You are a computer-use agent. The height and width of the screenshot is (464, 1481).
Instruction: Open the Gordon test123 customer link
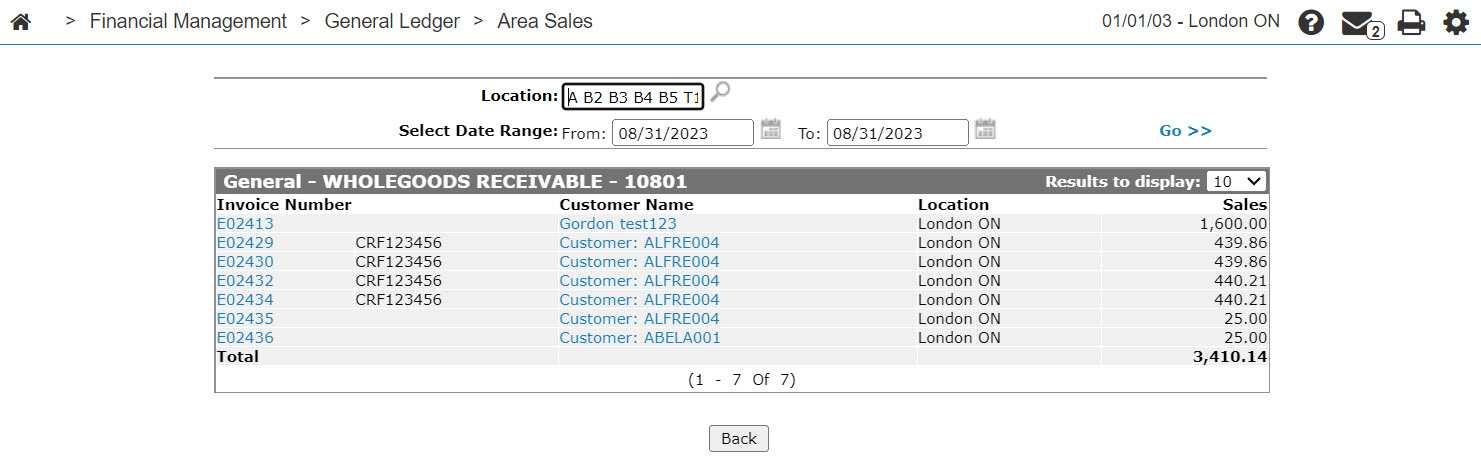pyautogui.click(x=618, y=224)
